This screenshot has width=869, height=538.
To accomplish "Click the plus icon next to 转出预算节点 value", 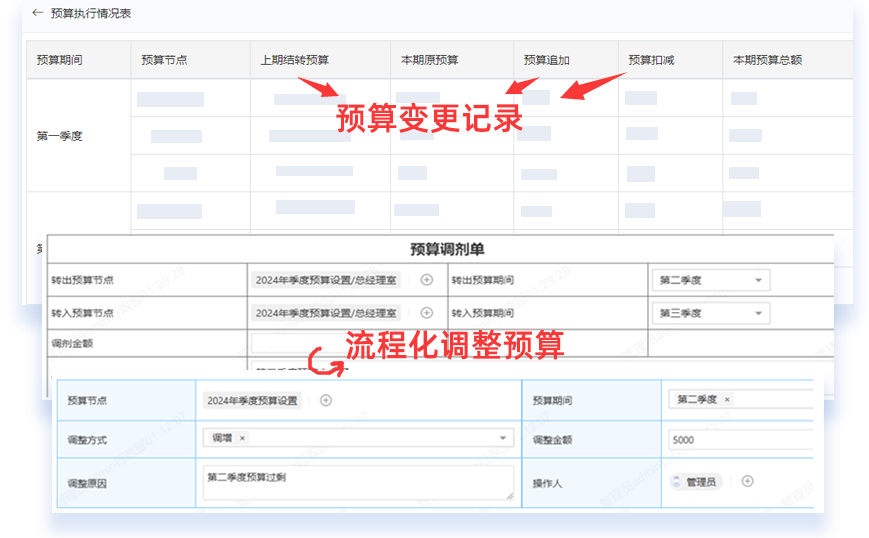I will click(x=427, y=281).
